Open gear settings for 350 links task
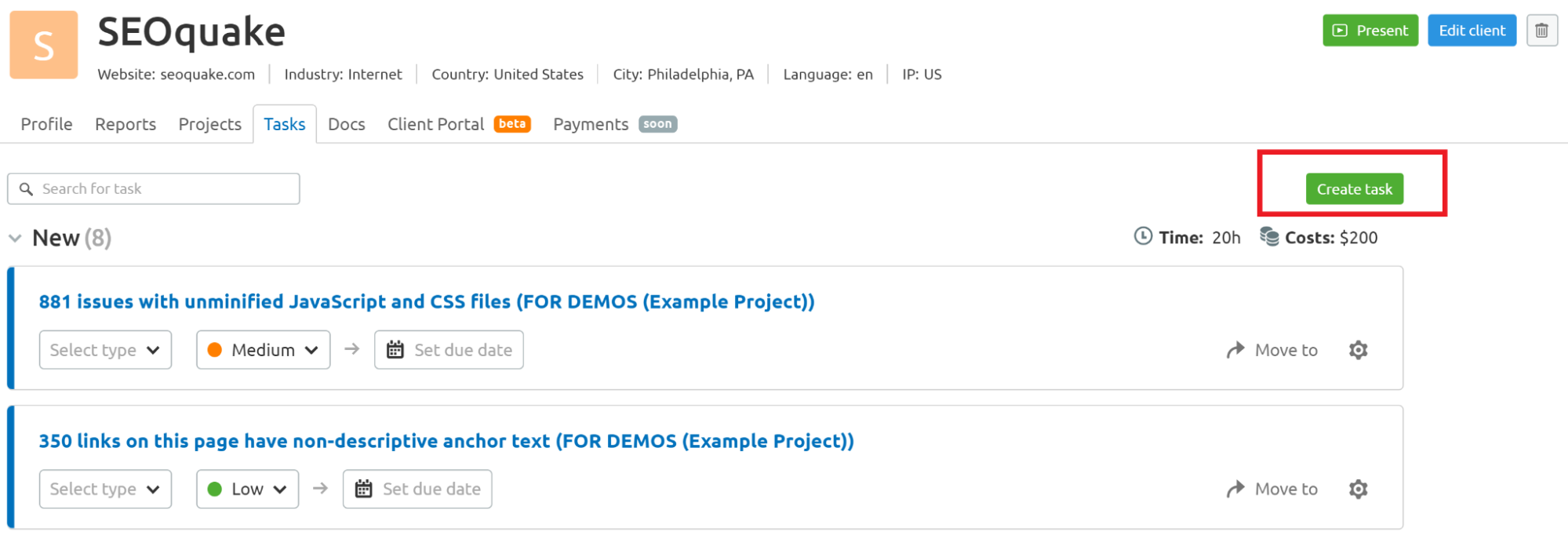This screenshot has height=539, width=1568. [1359, 490]
